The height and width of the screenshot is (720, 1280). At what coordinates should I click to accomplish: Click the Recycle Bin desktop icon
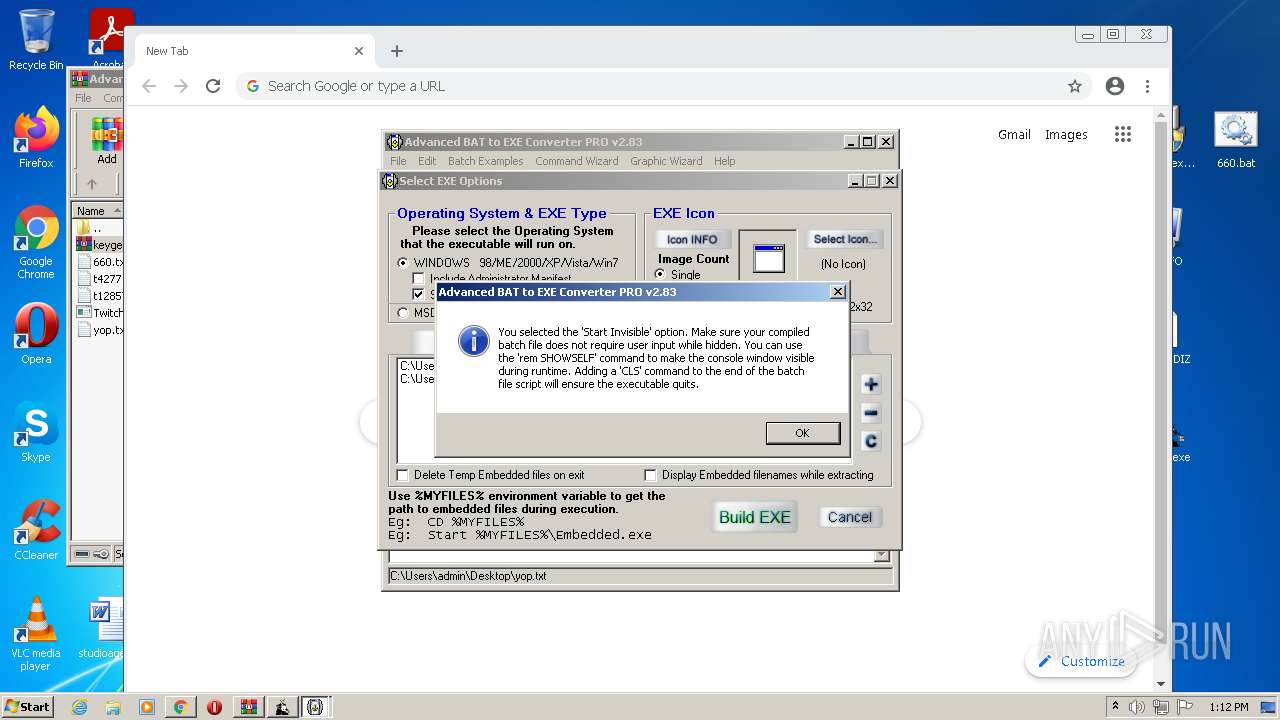36,40
